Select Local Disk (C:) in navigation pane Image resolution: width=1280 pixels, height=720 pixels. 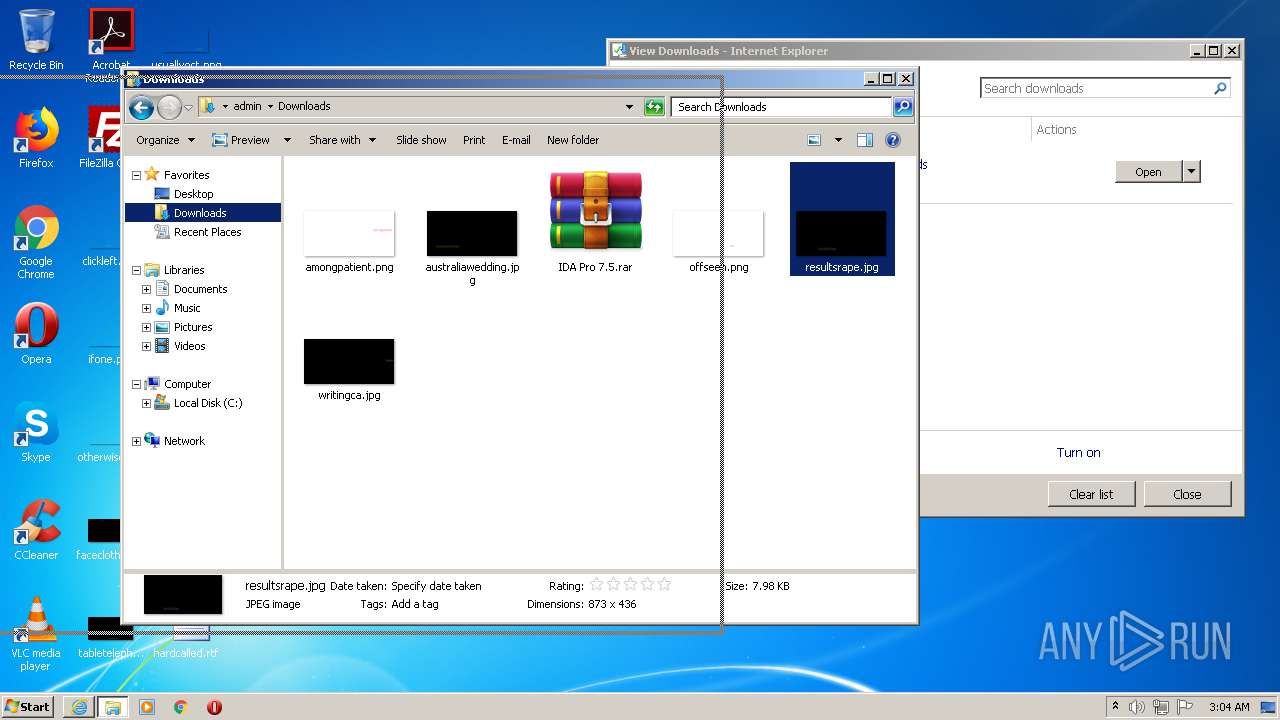pyautogui.click(x=207, y=403)
